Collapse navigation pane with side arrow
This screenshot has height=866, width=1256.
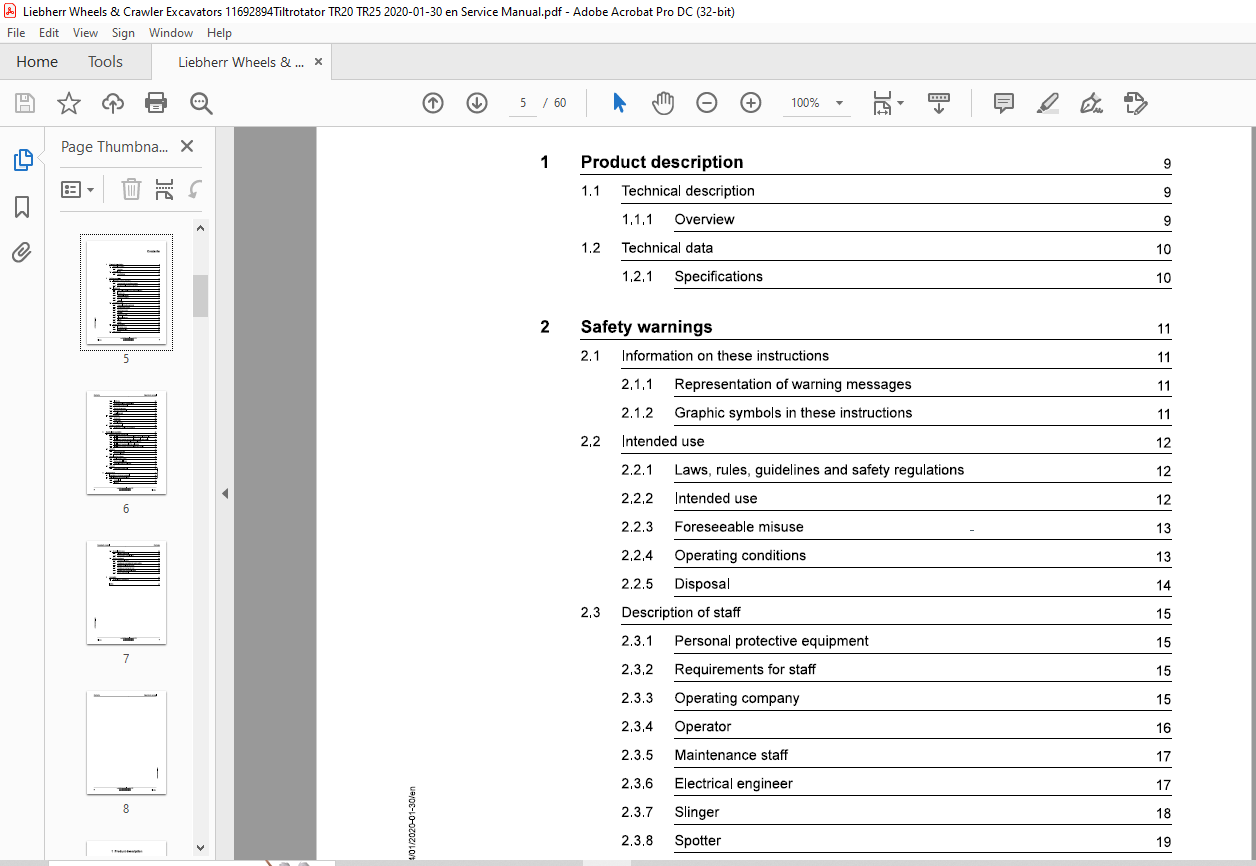coord(225,493)
